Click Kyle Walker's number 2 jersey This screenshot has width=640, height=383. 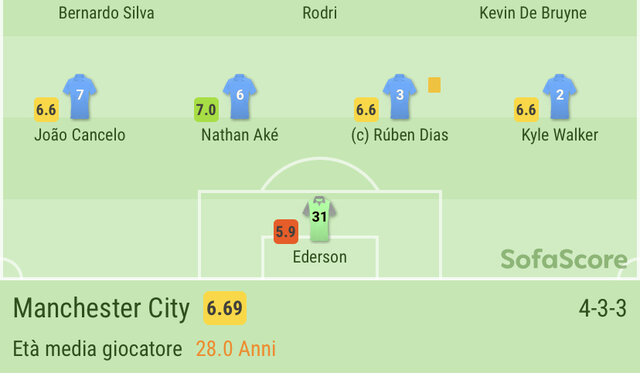(x=560, y=97)
